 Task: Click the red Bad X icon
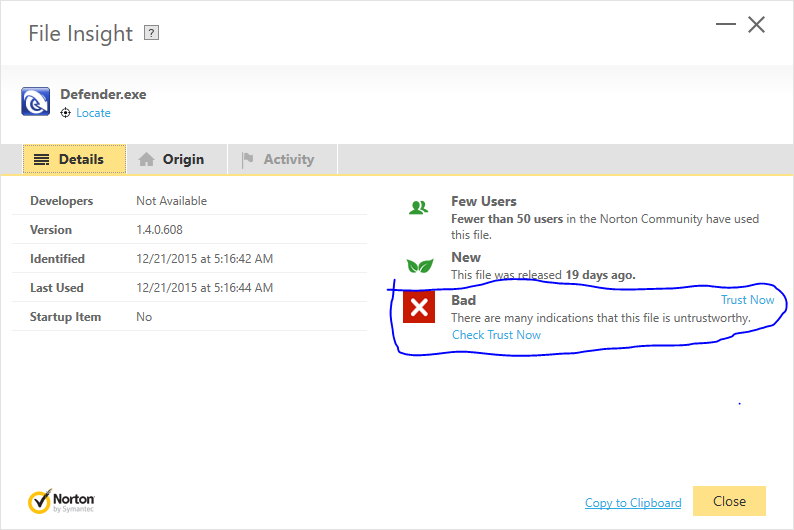(419, 307)
